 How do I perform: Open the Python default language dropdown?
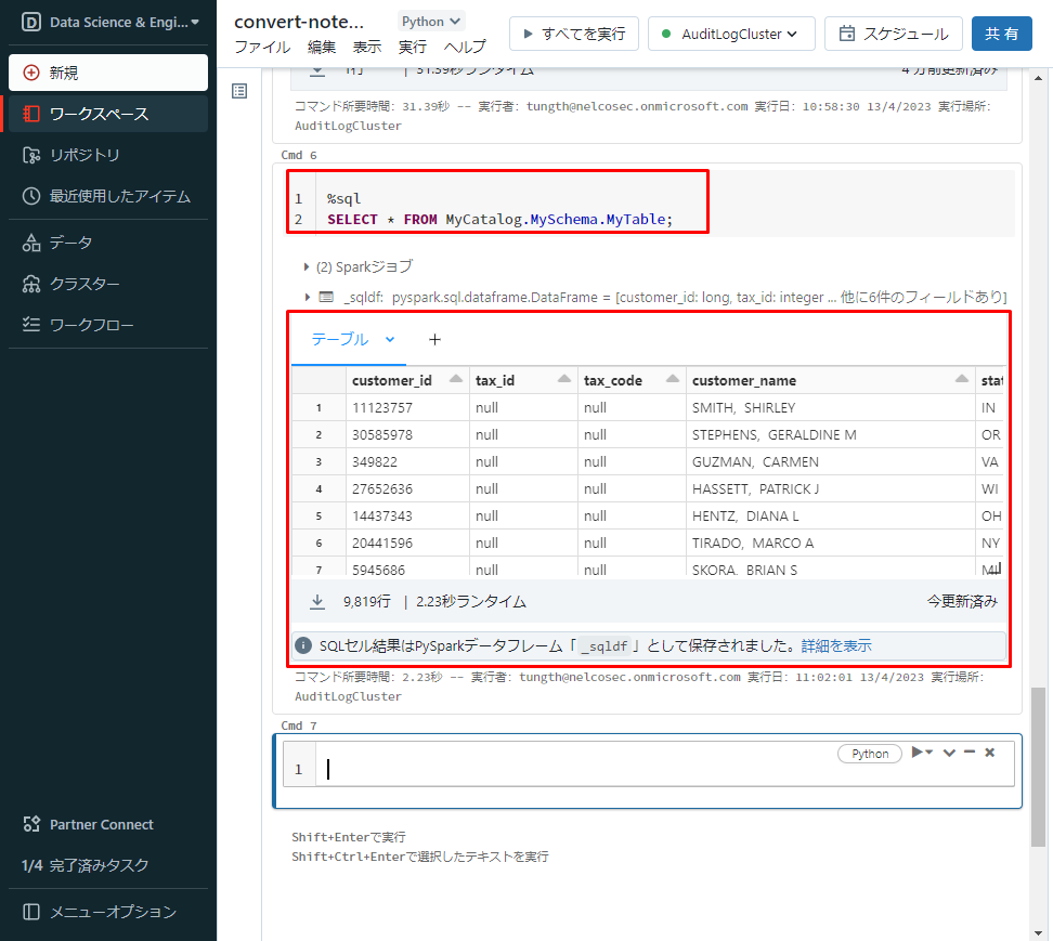[x=431, y=21]
